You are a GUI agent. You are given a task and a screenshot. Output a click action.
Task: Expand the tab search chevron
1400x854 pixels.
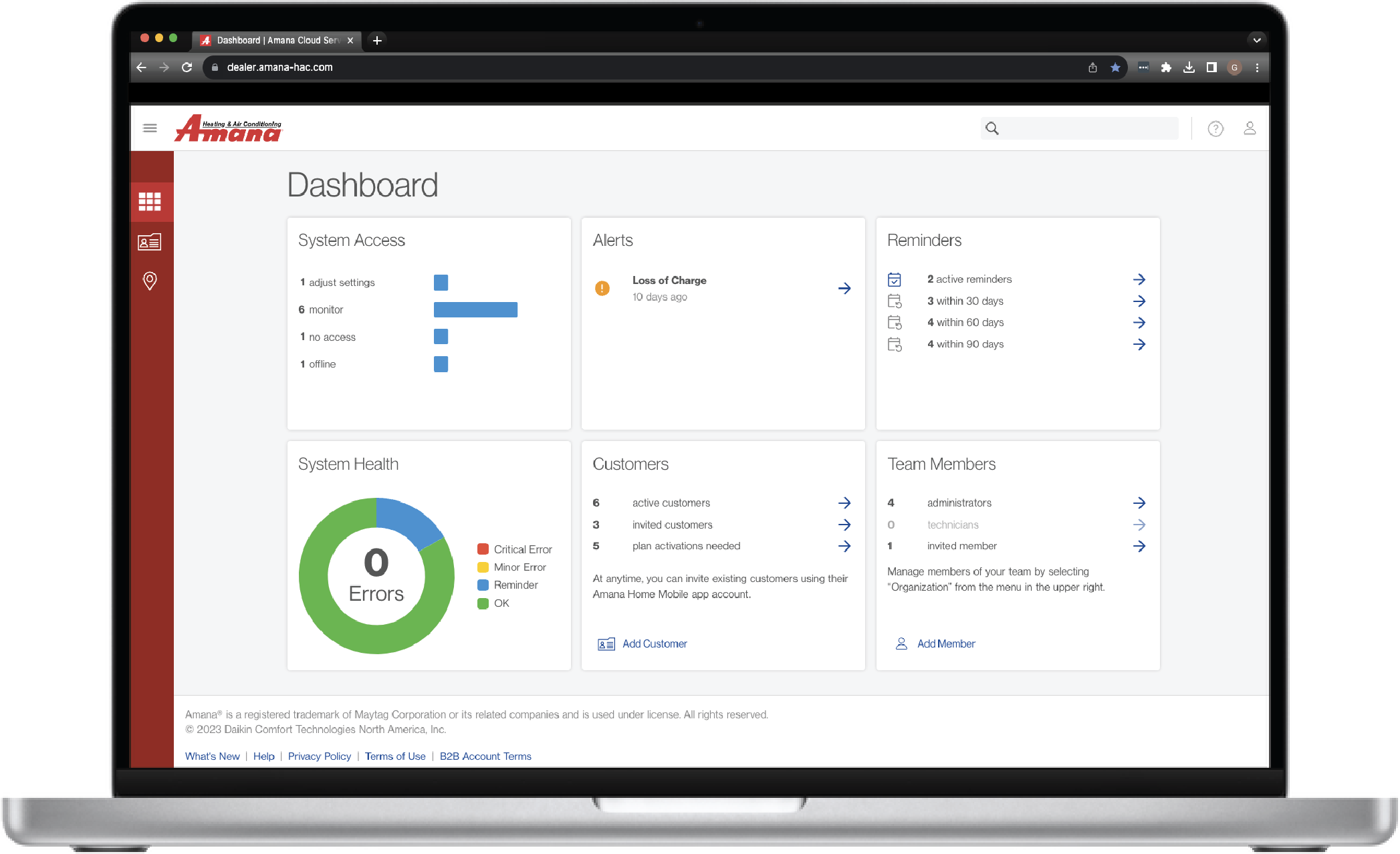[x=1256, y=40]
